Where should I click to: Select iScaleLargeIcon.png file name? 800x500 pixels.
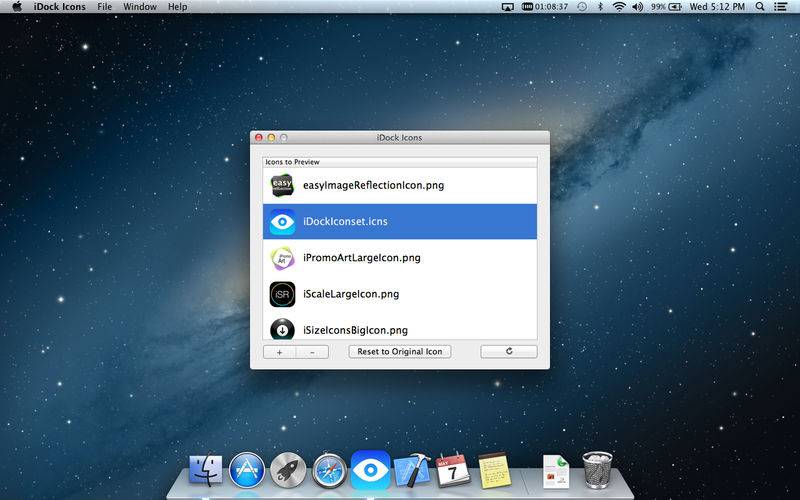click(x=351, y=294)
